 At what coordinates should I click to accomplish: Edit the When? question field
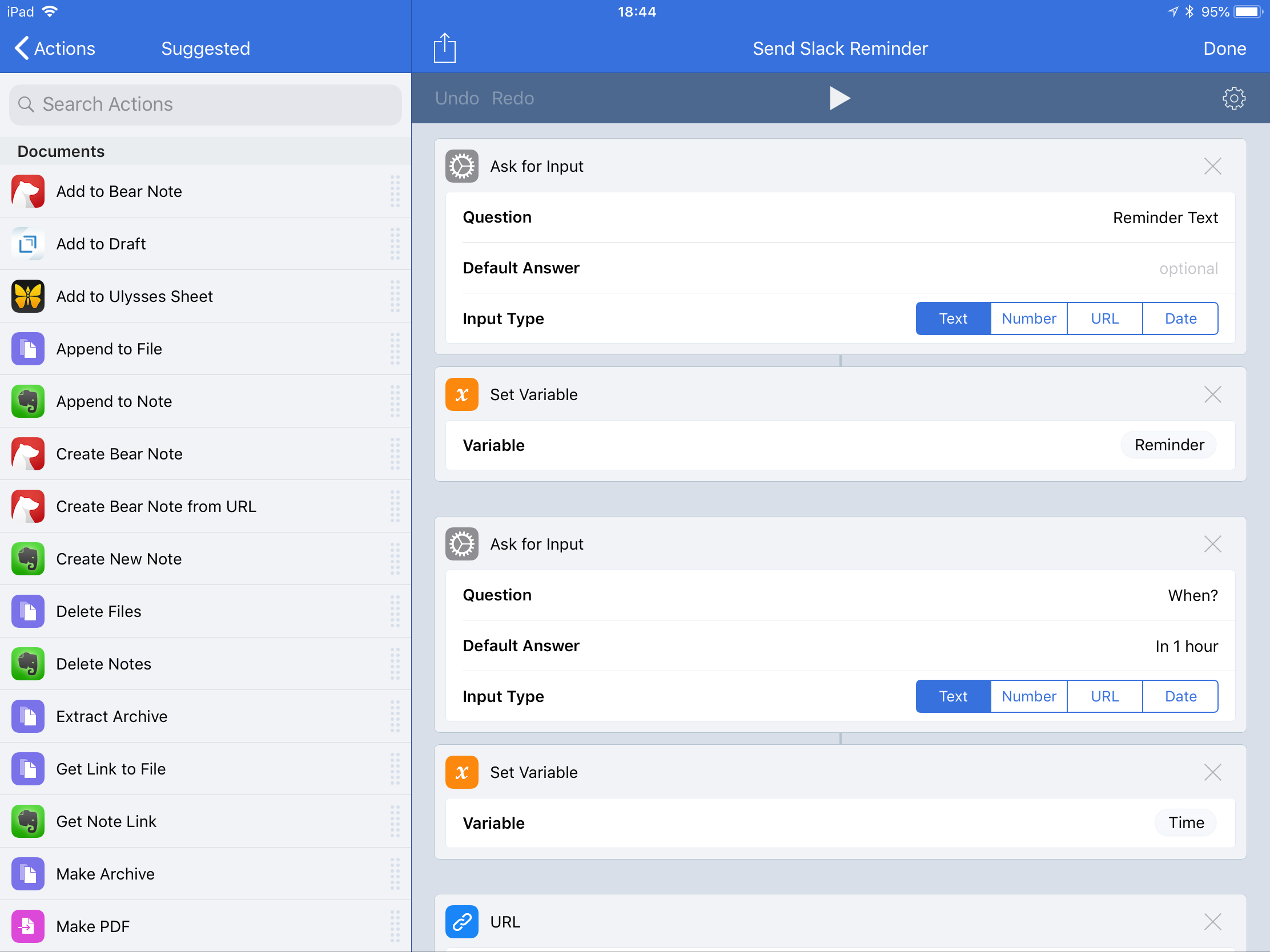tap(840, 595)
